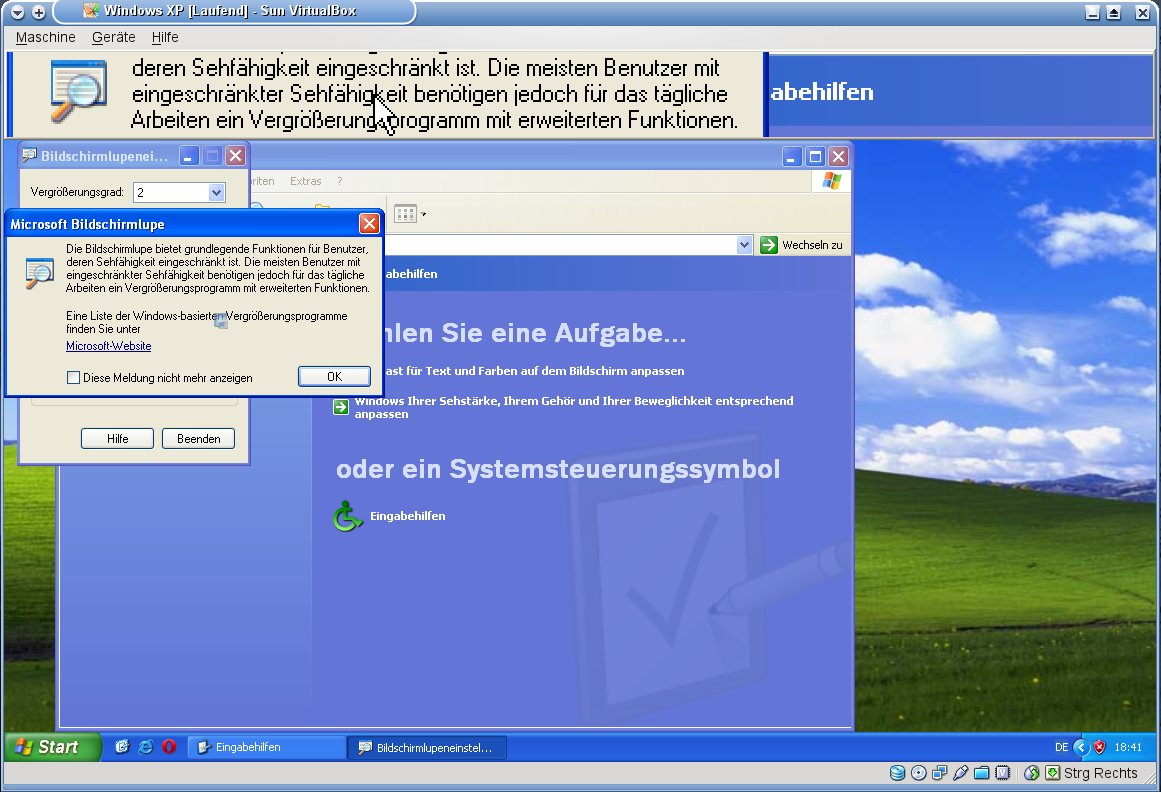The width and height of the screenshot is (1161, 792).
Task: Check Diese Meldung nicht mehr anzeigen
Action: coord(73,377)
